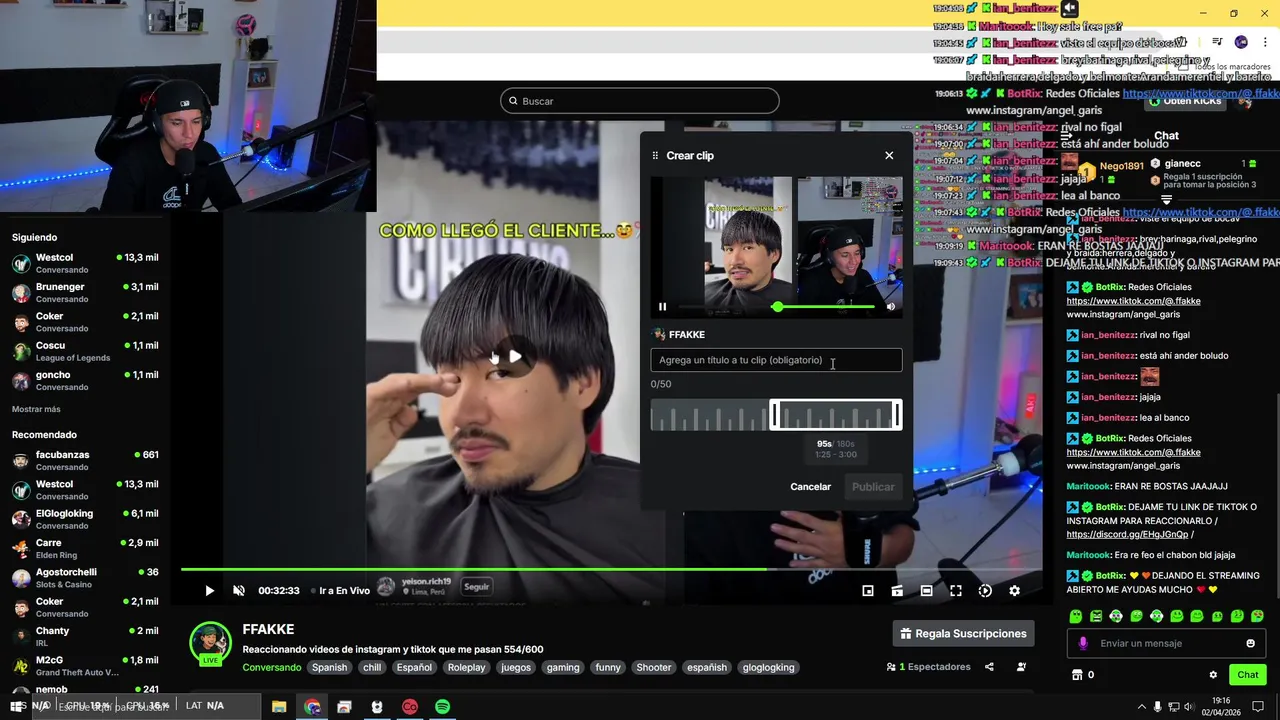Open the chat shop icon
This screenshot has height=720, width=1280.
(x=1077, y=675)
